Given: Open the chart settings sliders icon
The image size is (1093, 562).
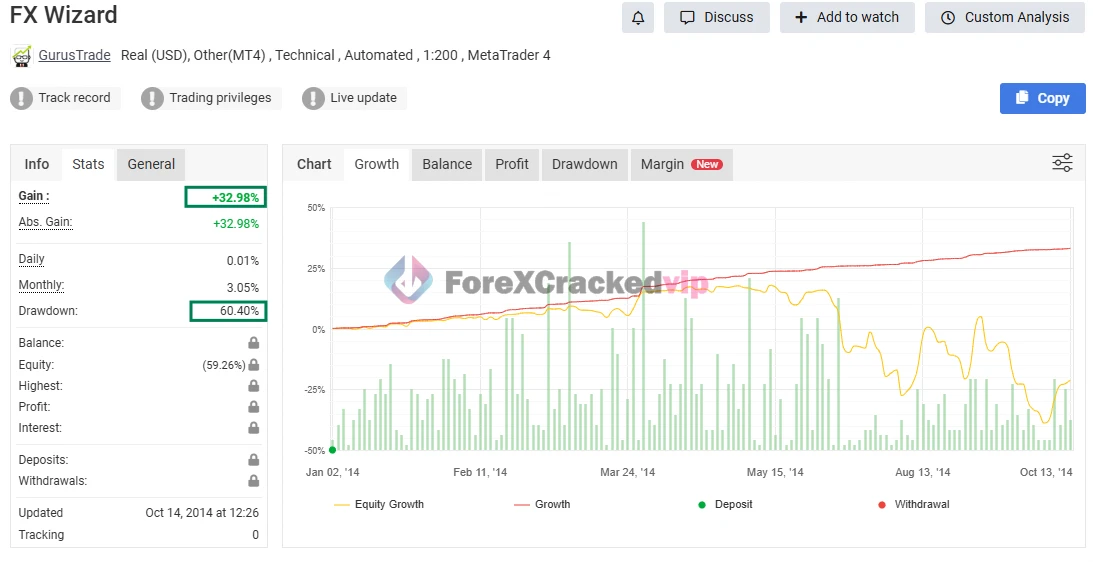Looking at the screenshot, I should [1062, 163].
